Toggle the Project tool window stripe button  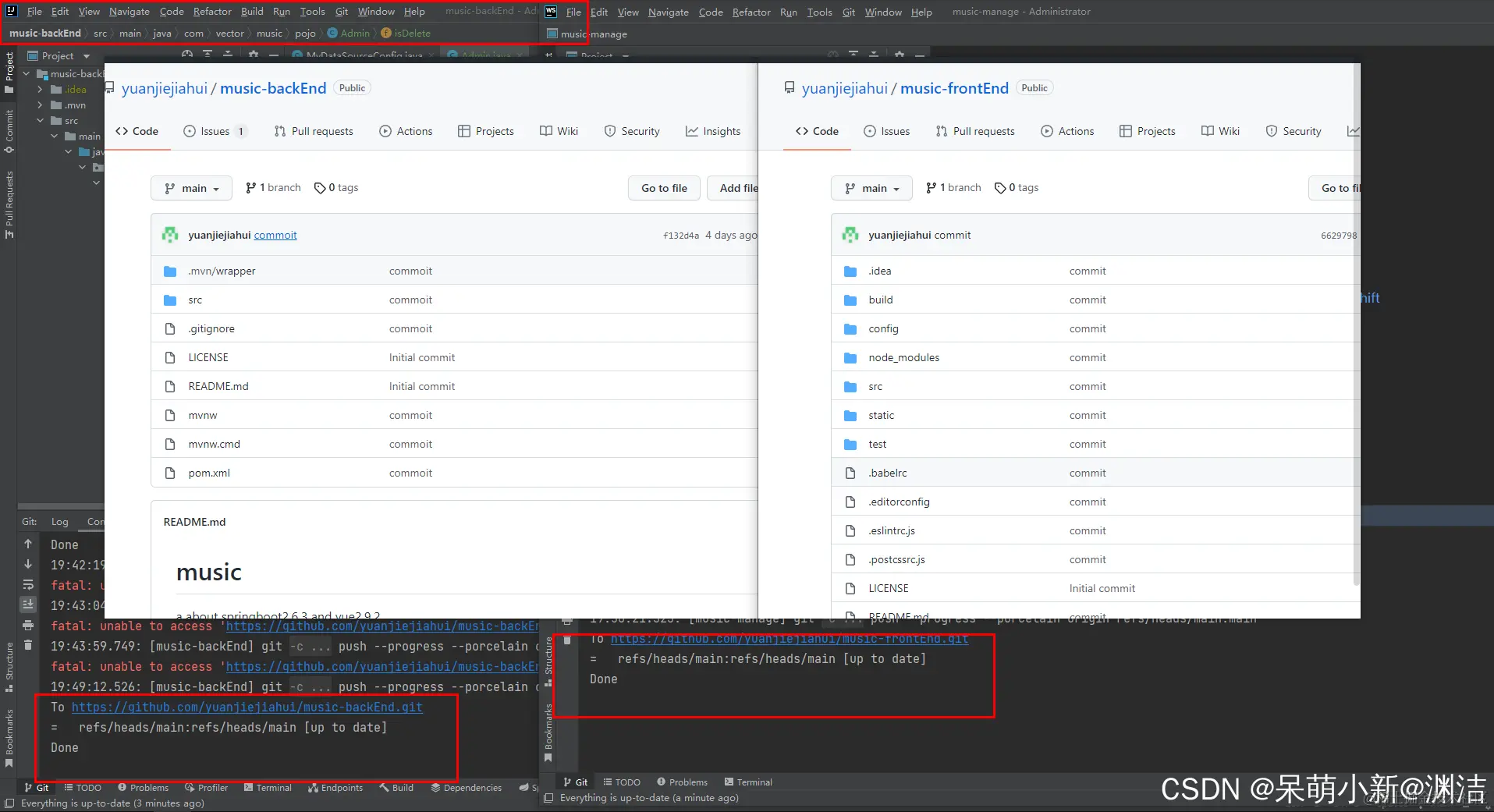tap(9, 73)
